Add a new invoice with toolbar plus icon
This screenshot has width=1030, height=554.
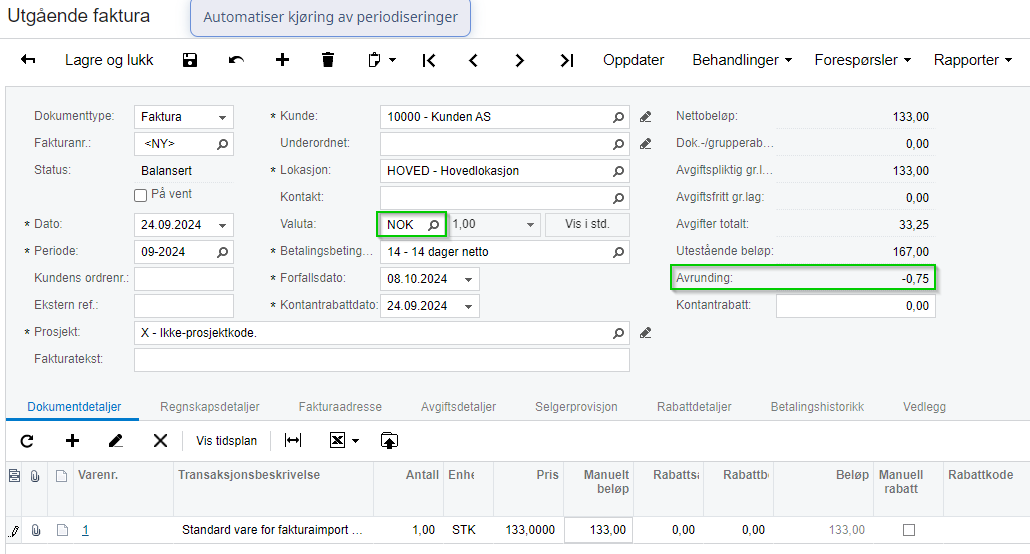pyautogui.click(x=282, y=60)
